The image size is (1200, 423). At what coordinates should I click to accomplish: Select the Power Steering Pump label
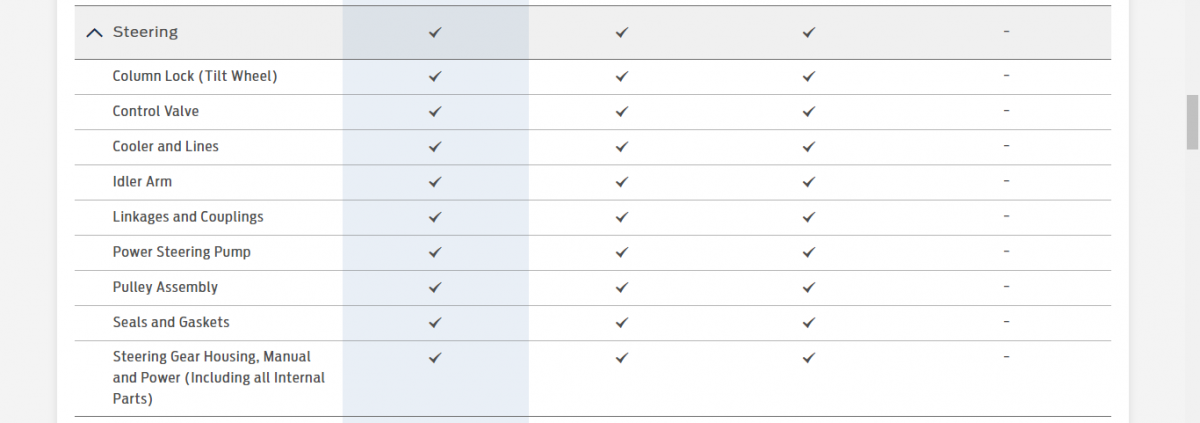(x=181, y=252)
